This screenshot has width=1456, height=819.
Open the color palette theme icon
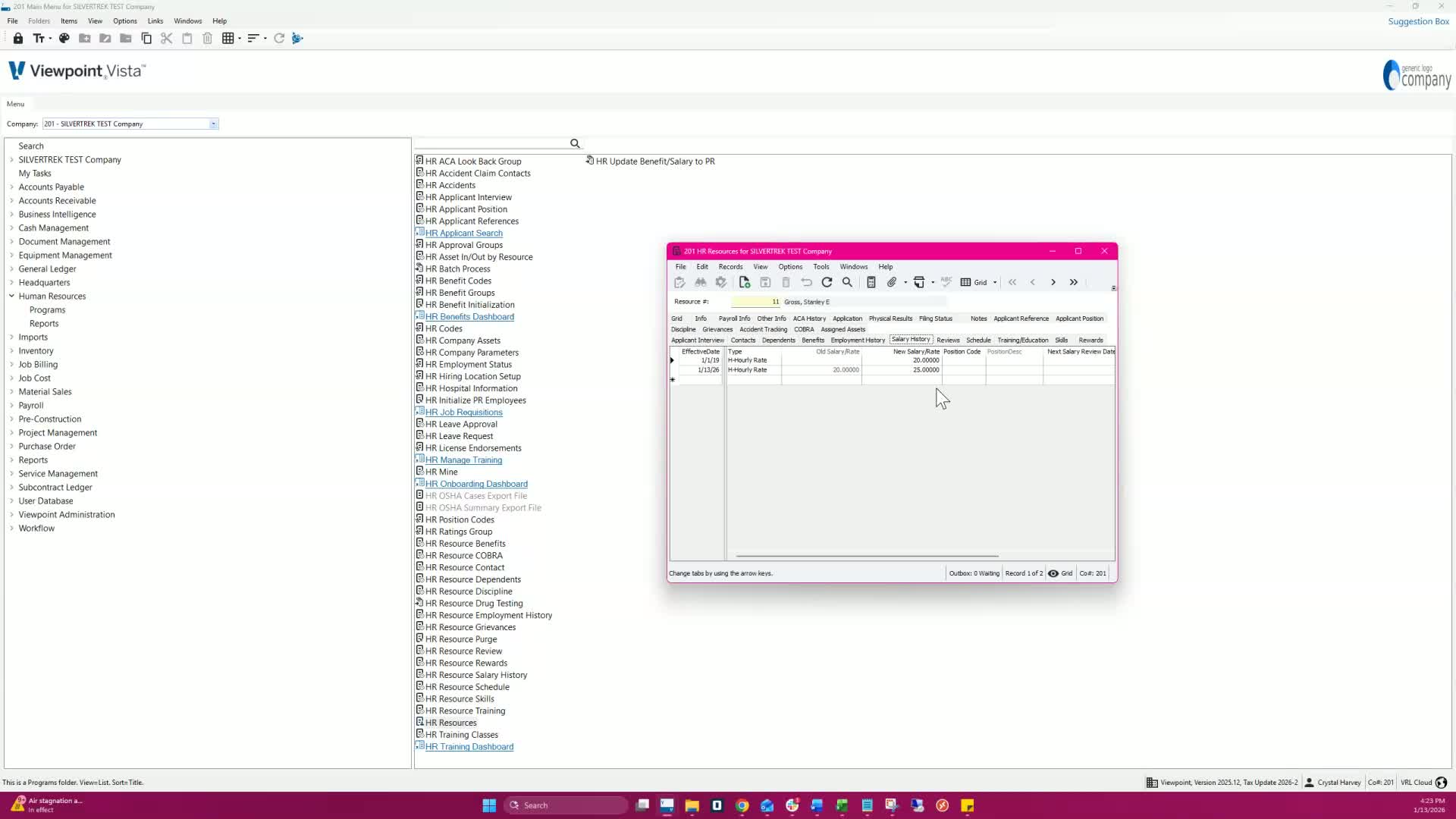[64, 38]
